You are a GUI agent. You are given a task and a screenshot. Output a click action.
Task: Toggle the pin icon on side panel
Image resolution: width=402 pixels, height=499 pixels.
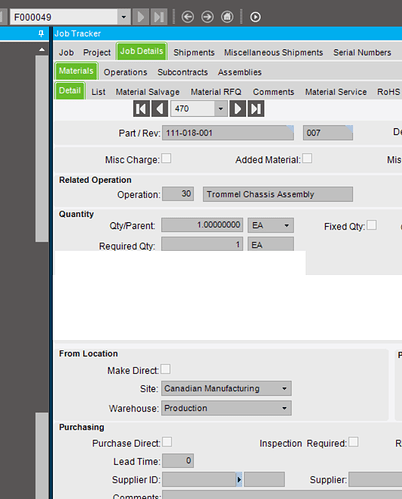(41, 33)
